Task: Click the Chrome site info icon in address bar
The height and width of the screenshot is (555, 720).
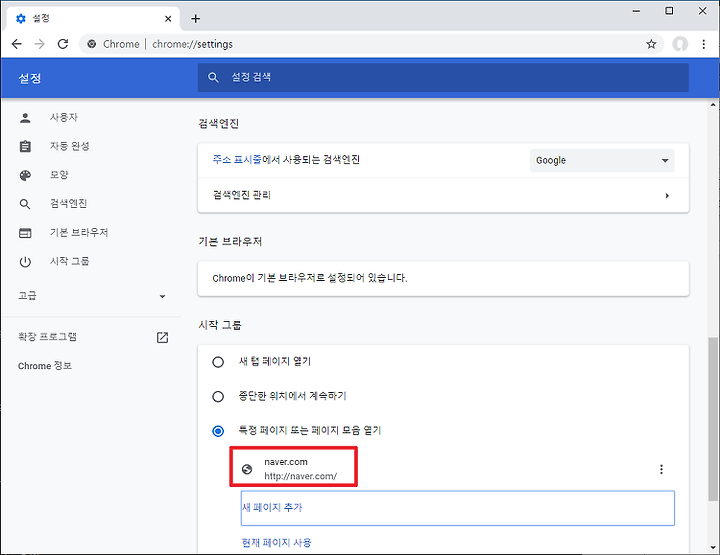Action: (x=92, y=44)
